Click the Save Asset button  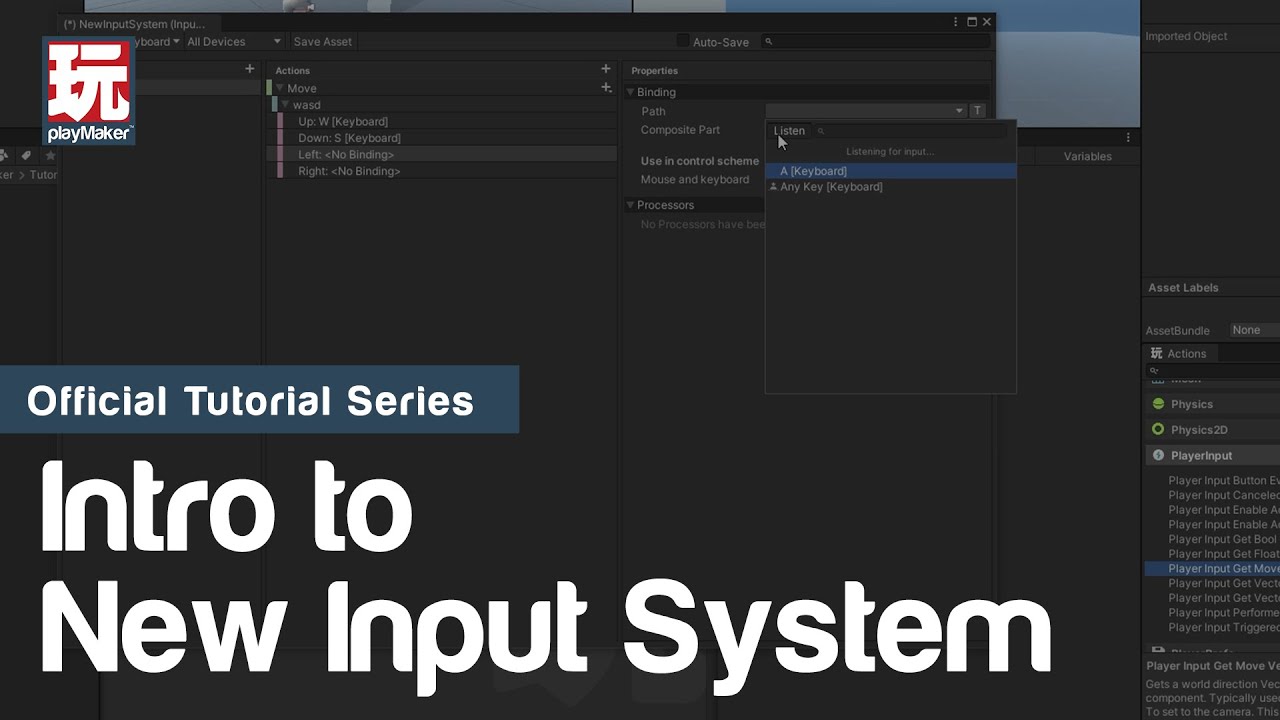click(323, 42)
